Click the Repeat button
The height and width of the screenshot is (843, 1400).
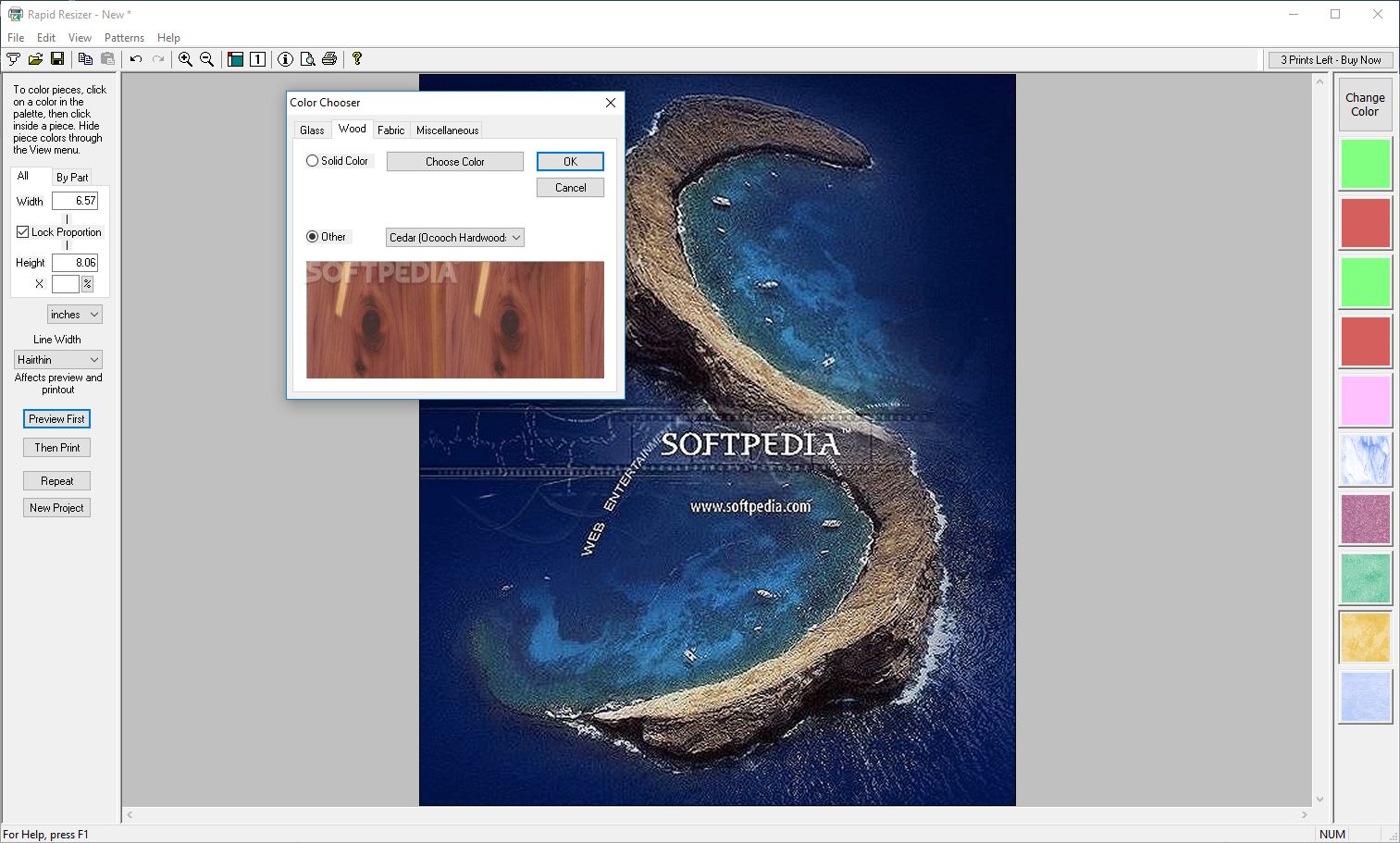pos(56,481)
